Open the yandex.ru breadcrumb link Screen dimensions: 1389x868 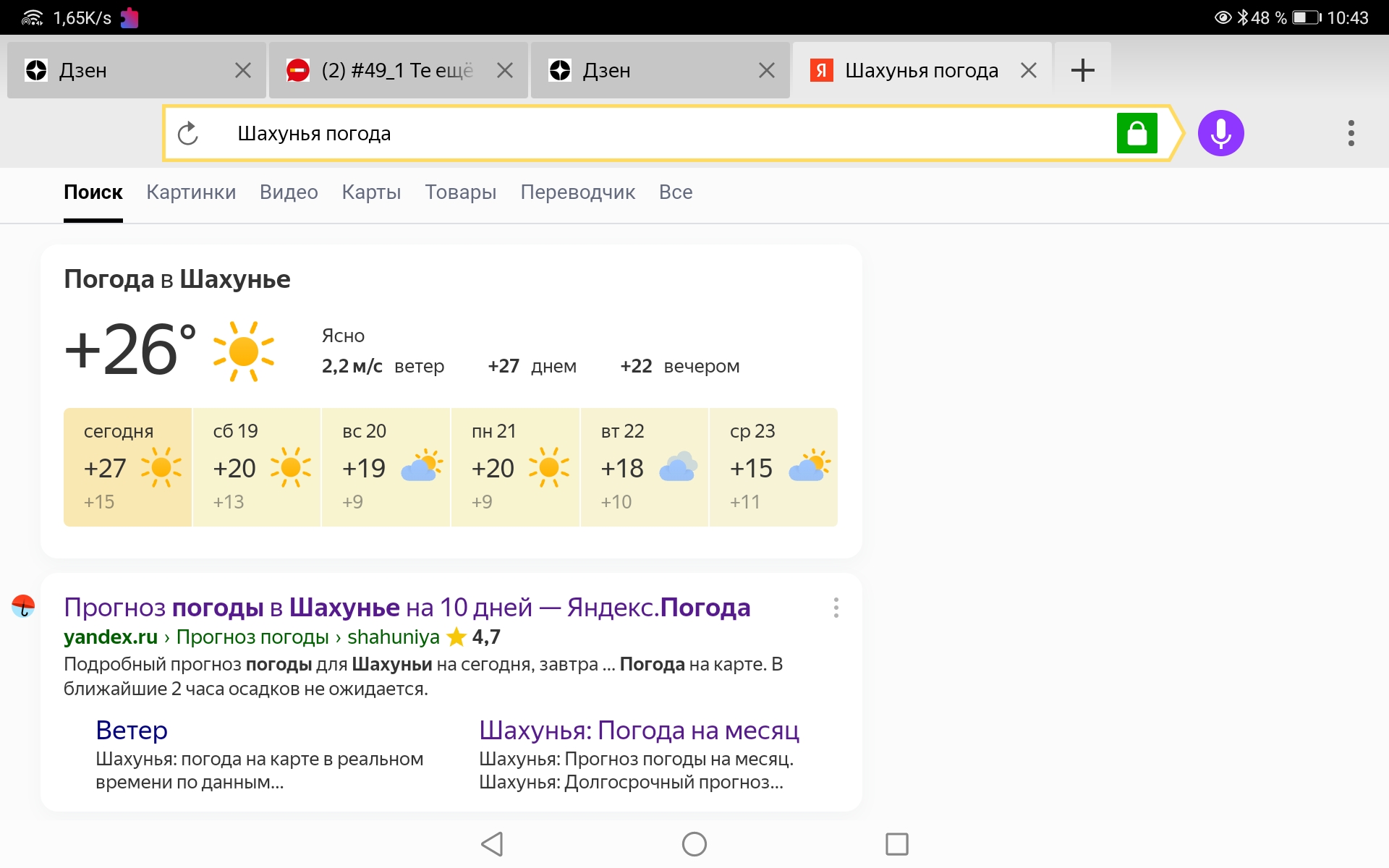tap(111, 637)
